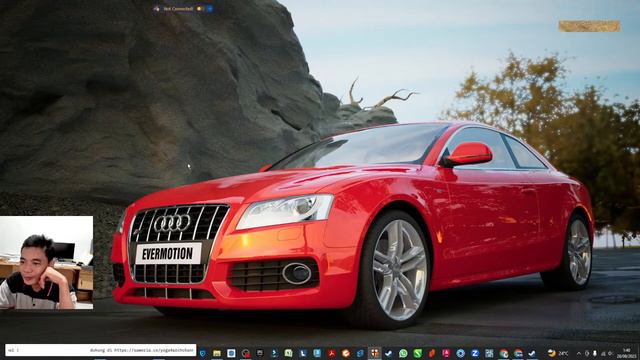Open the network tray icon
The image size is (640, 360).
pos(603,353)
